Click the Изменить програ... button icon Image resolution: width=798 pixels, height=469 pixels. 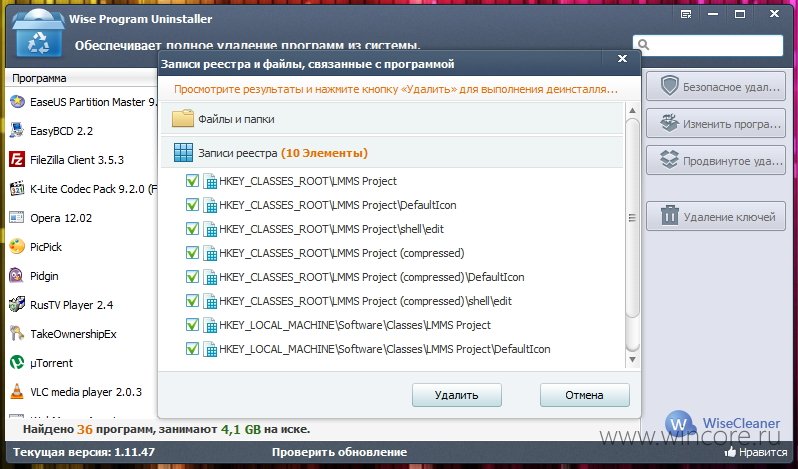(x=669, y=123)
